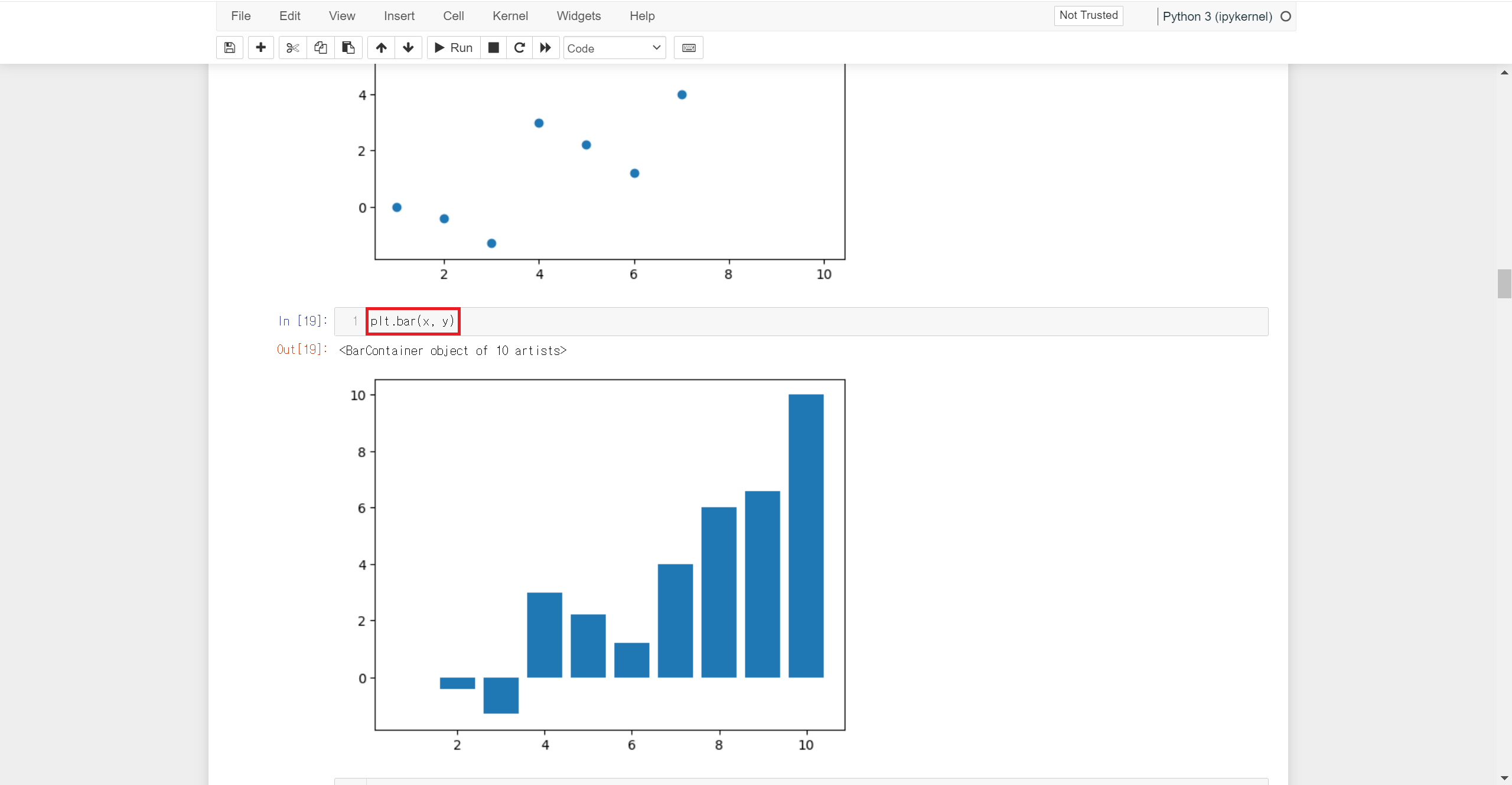1512x785 pixels.
Task: Restart the kernel with circular arrow
Action: pos(519,48)
